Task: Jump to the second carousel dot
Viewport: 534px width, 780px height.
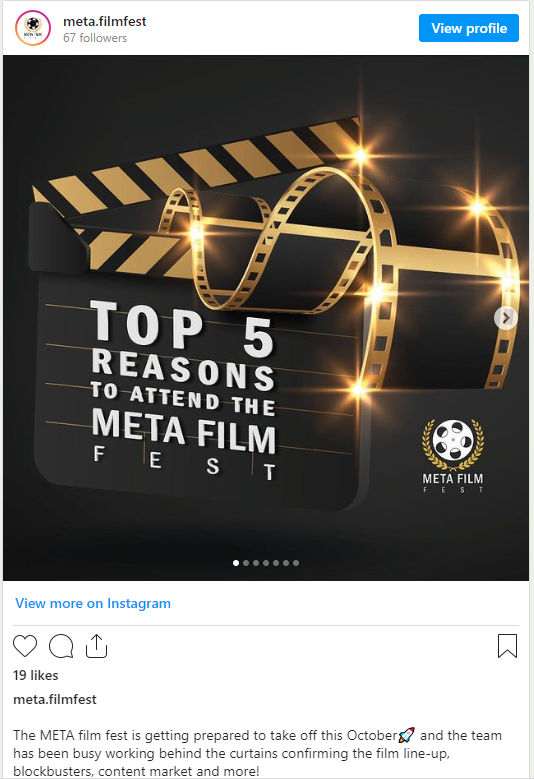Action: (246, 563)
